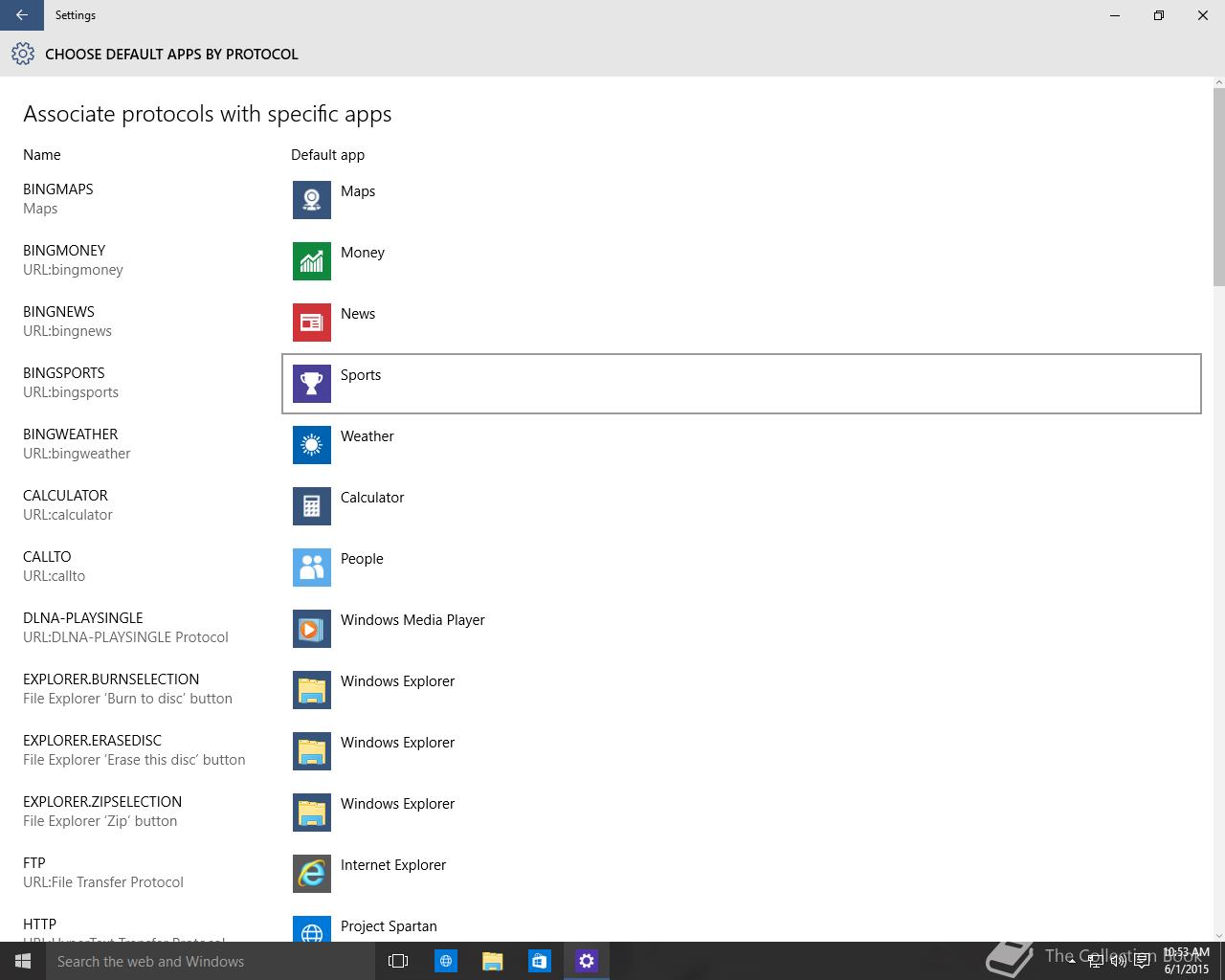Image resolution: width=1225 pixels, height=980 pixels.
Task: Select the EXPLORER.ERASEDISC protocol name
Action: 93,741
